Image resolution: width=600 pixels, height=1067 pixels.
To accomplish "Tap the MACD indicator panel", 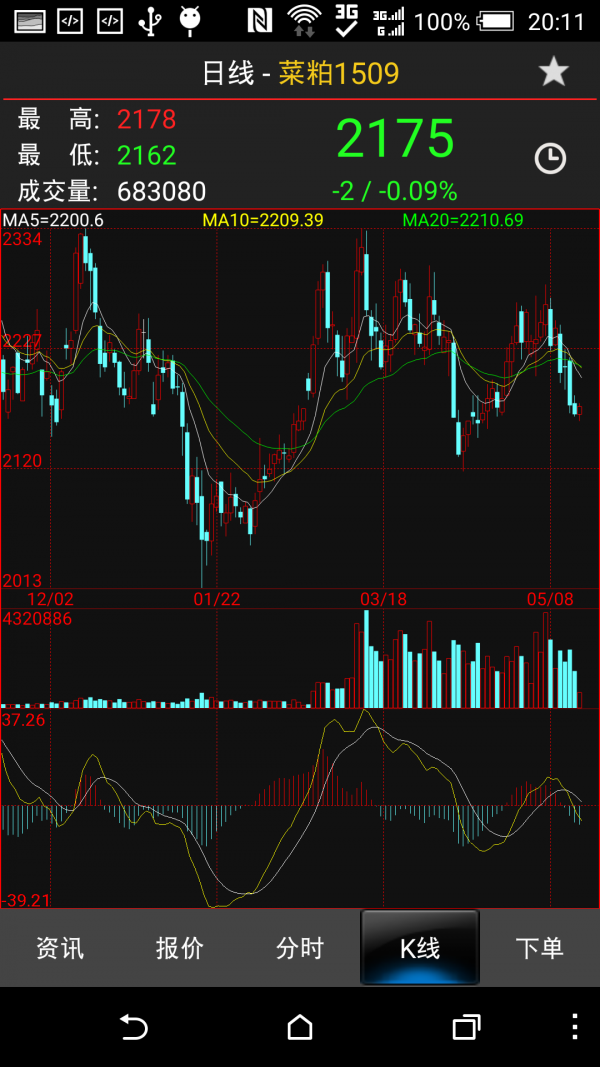I will click(x=300, y=809).
